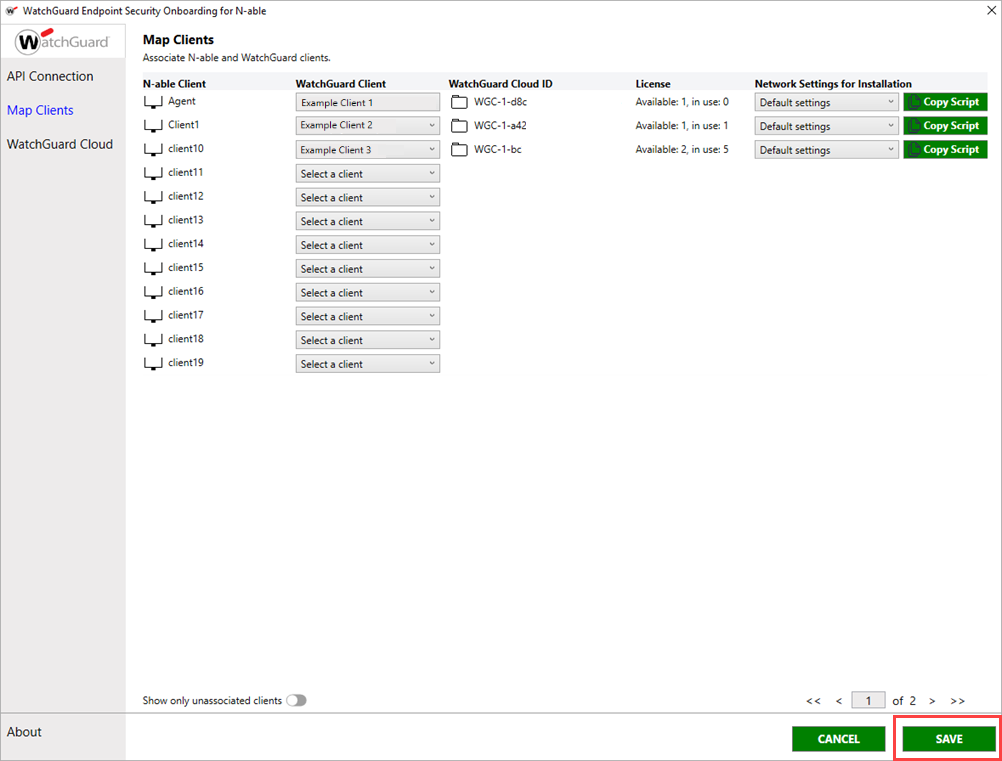Image resolution: width=1002 pixels, height=761 pixels.
Task: Click the monitor icon beside client15
Action: pos(153,268)
